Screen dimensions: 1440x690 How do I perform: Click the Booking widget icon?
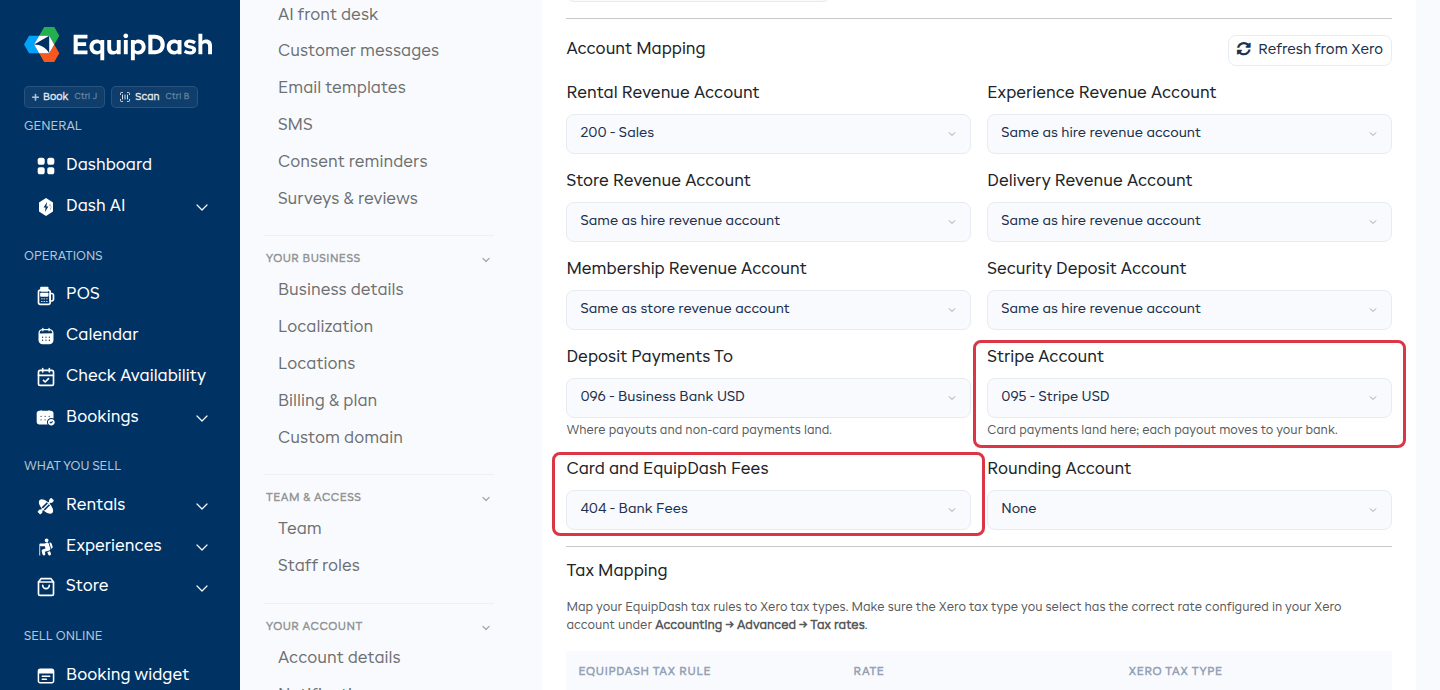45,675
